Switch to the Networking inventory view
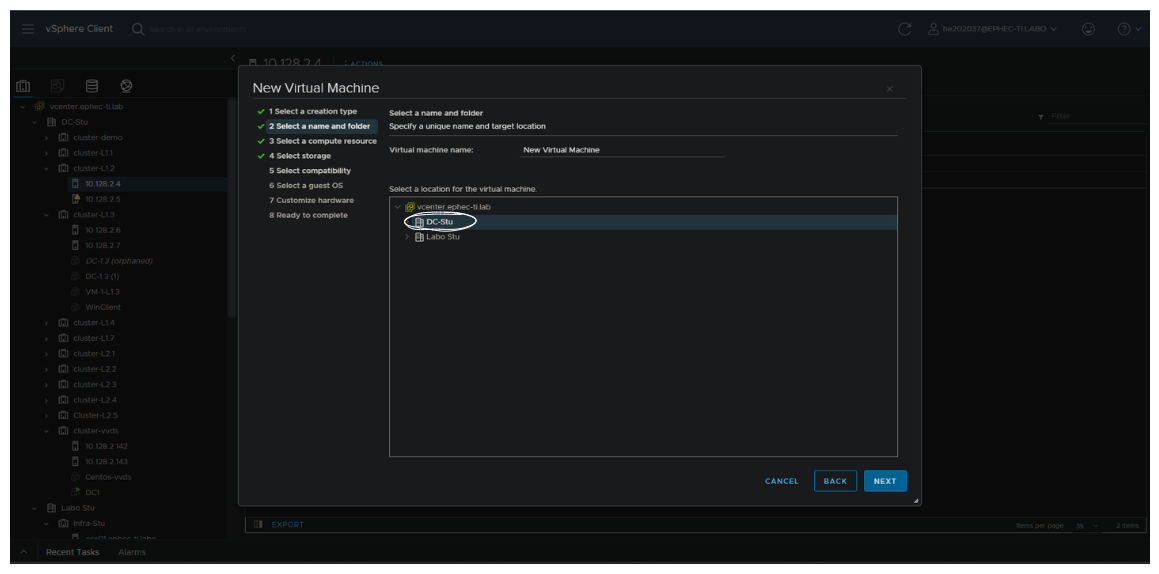The image size is (1159, 574). pos(126,86)
